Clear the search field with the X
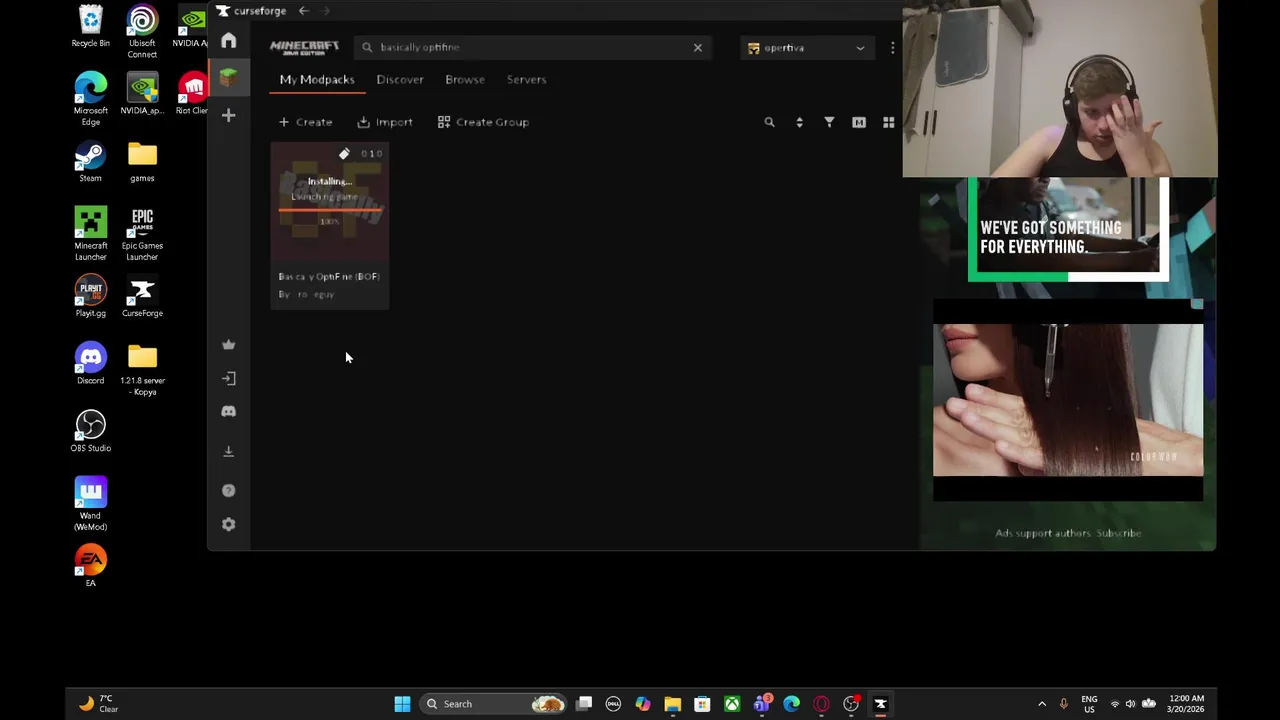The width and height of the screenshot is (1280, 720). (698, 48)
